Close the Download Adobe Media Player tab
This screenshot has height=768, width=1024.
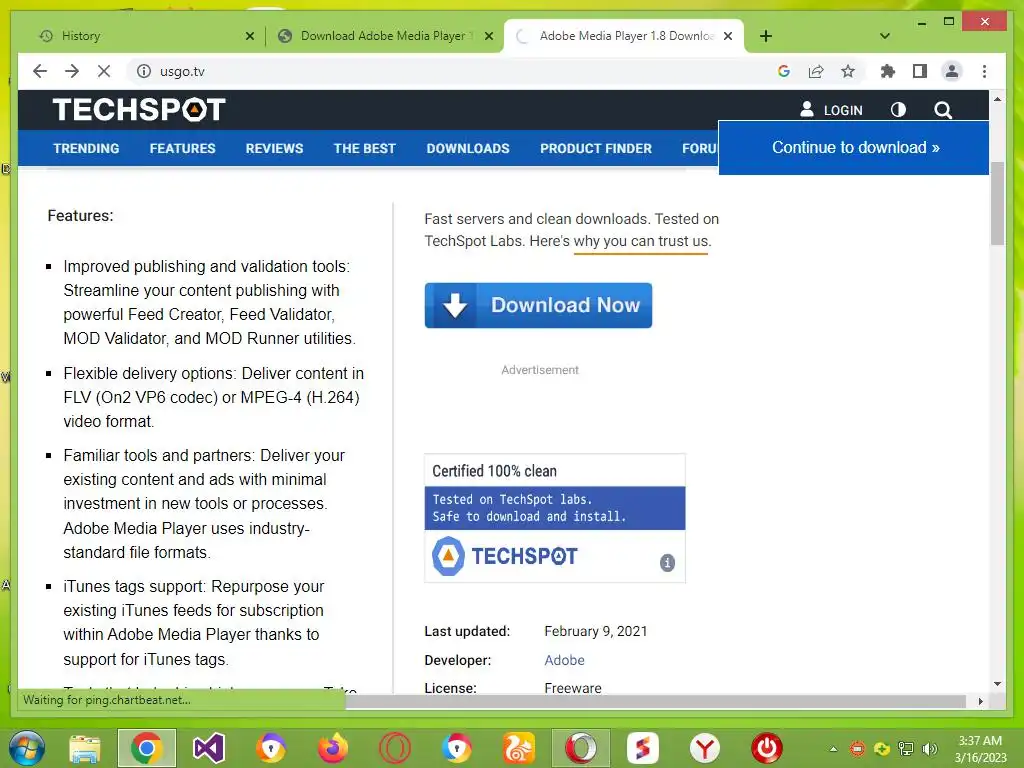point(488,36)
